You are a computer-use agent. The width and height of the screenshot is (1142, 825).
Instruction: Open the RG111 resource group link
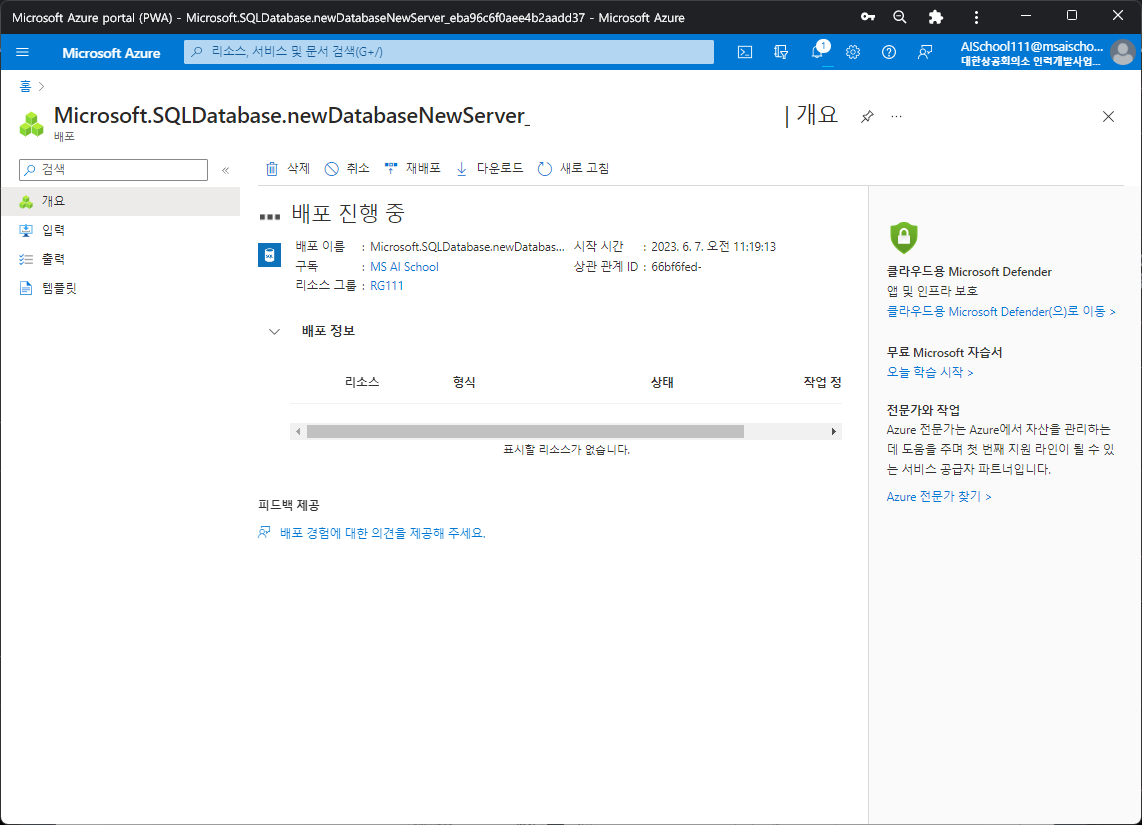pyautogui.click(x=387, y=285)
